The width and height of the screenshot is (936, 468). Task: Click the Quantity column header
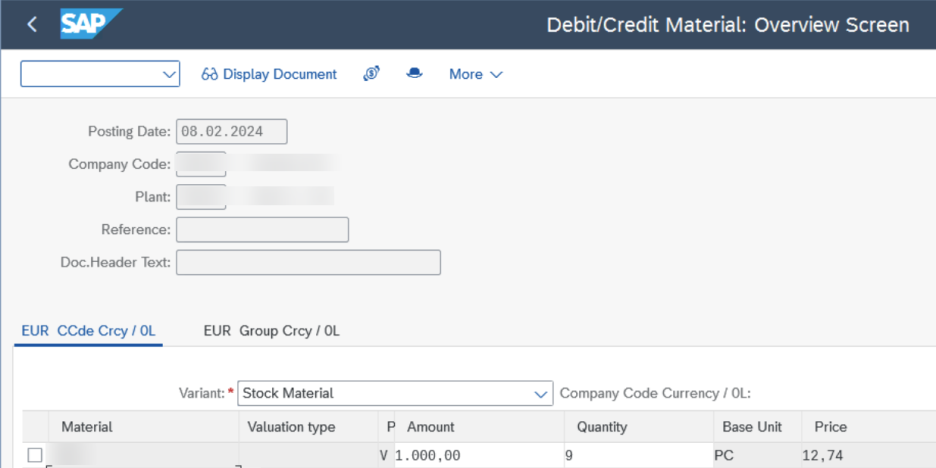click(x=639, y=427)
